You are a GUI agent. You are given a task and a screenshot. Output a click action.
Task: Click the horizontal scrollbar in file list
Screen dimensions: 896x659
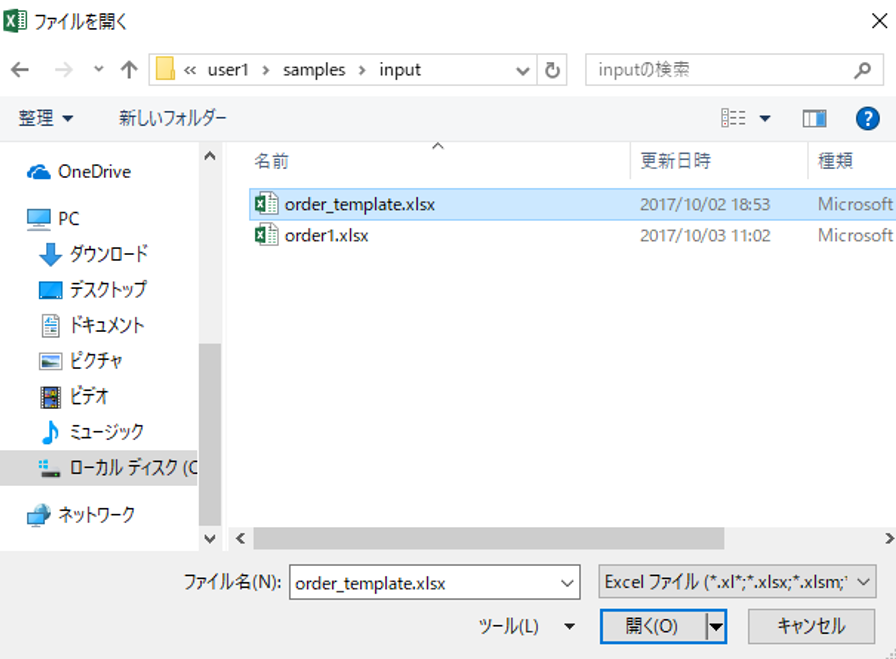489,538
